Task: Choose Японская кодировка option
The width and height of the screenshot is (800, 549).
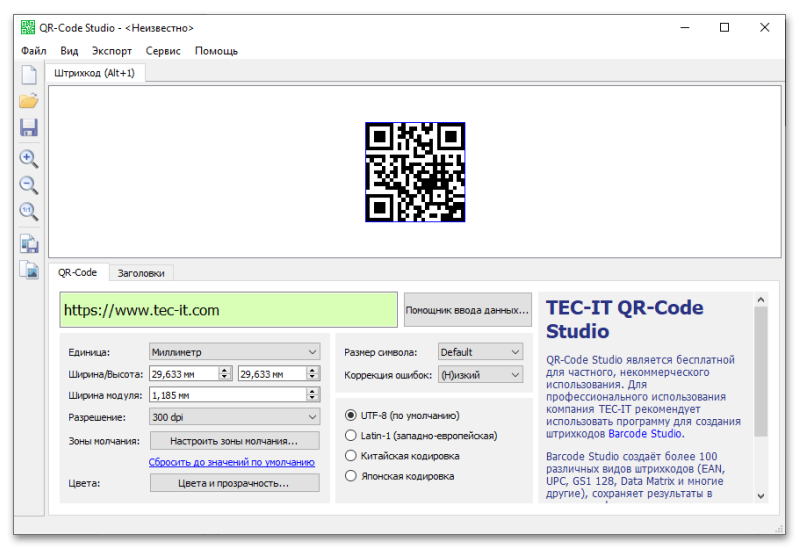Action: coord(351,476)
